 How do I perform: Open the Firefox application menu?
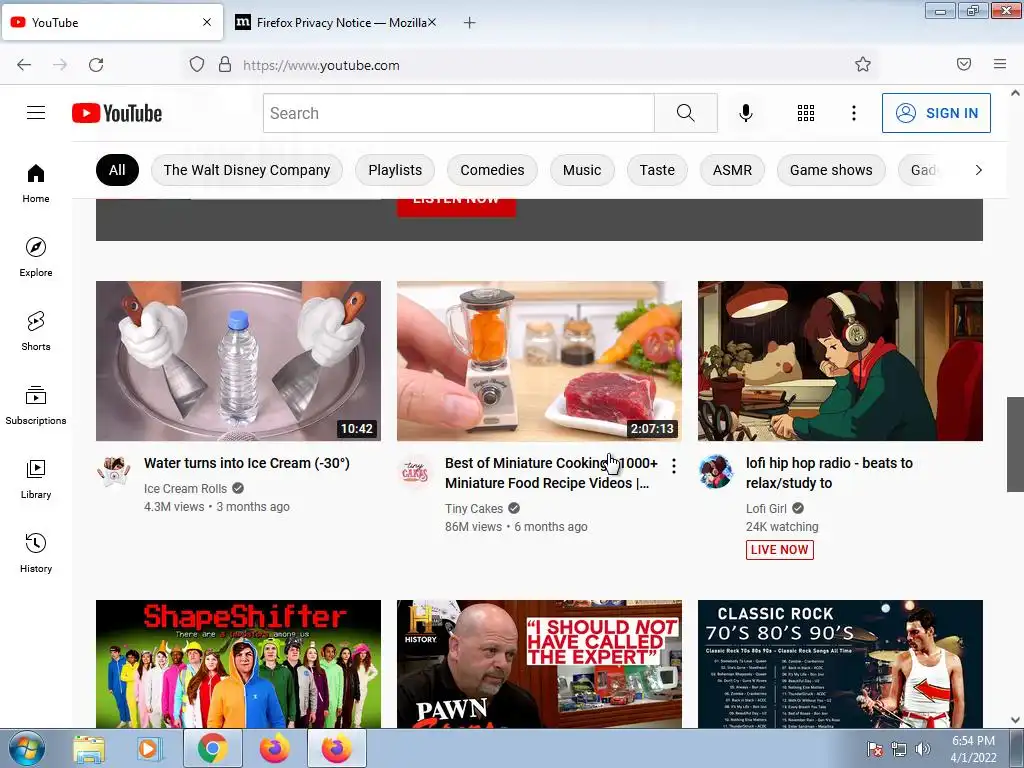coord(1000,64)
